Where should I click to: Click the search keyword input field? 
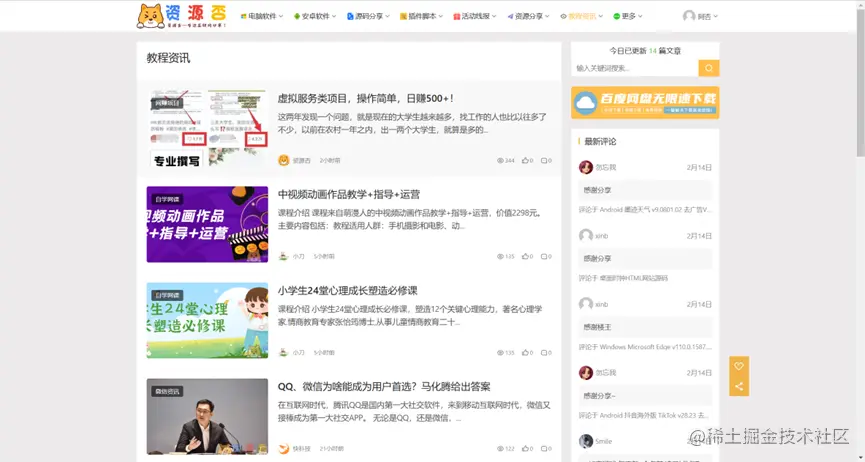pos(635,68)
